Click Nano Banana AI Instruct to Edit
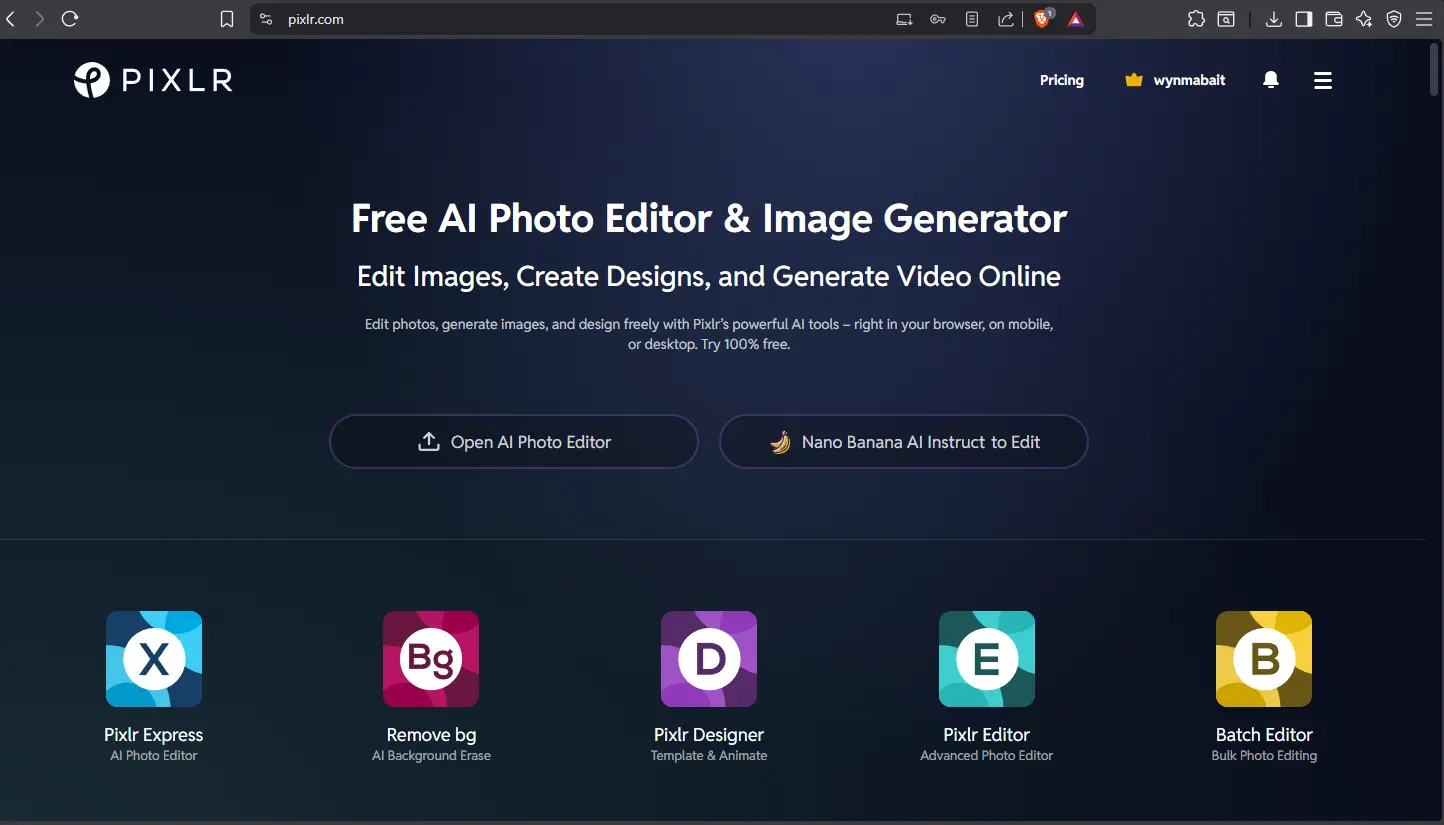Image resolution: width=1444 pixels, height=825 pixels. pos(904,441)
